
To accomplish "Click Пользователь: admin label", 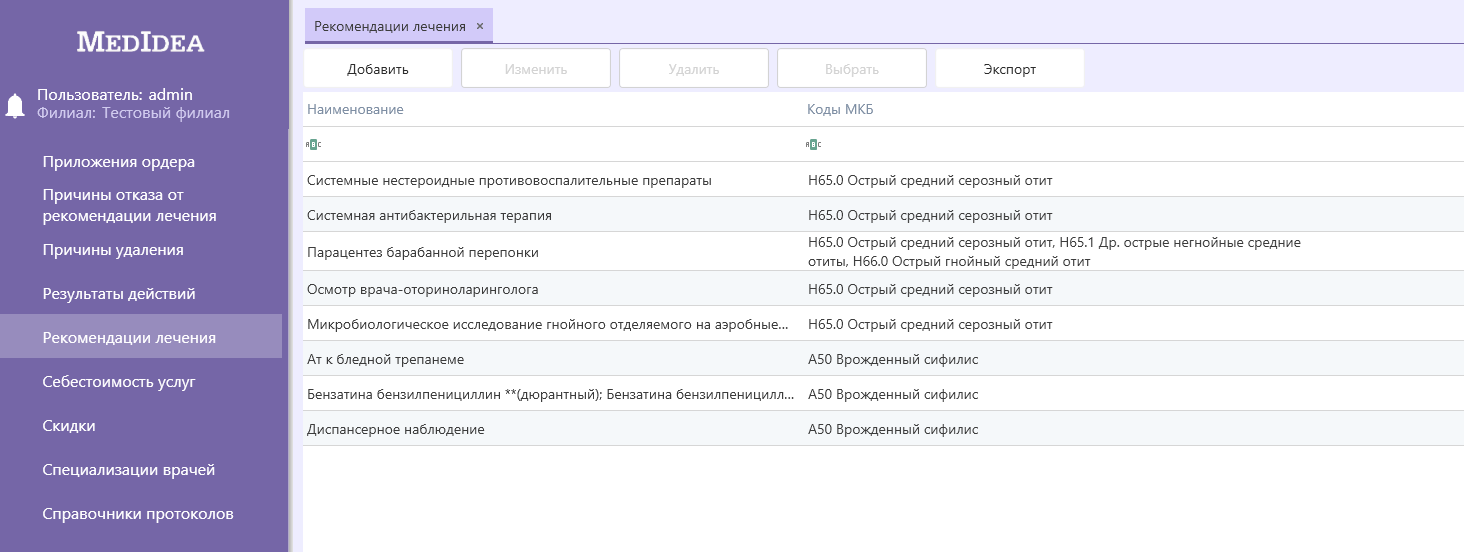I will pos(115,95).
